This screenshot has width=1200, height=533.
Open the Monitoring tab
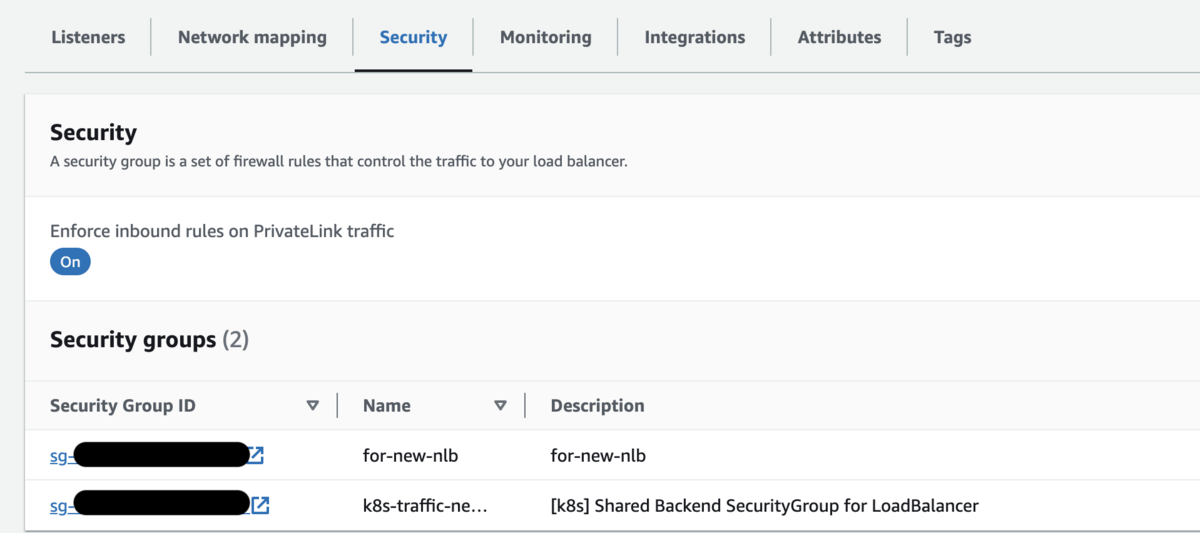point(546,37)
